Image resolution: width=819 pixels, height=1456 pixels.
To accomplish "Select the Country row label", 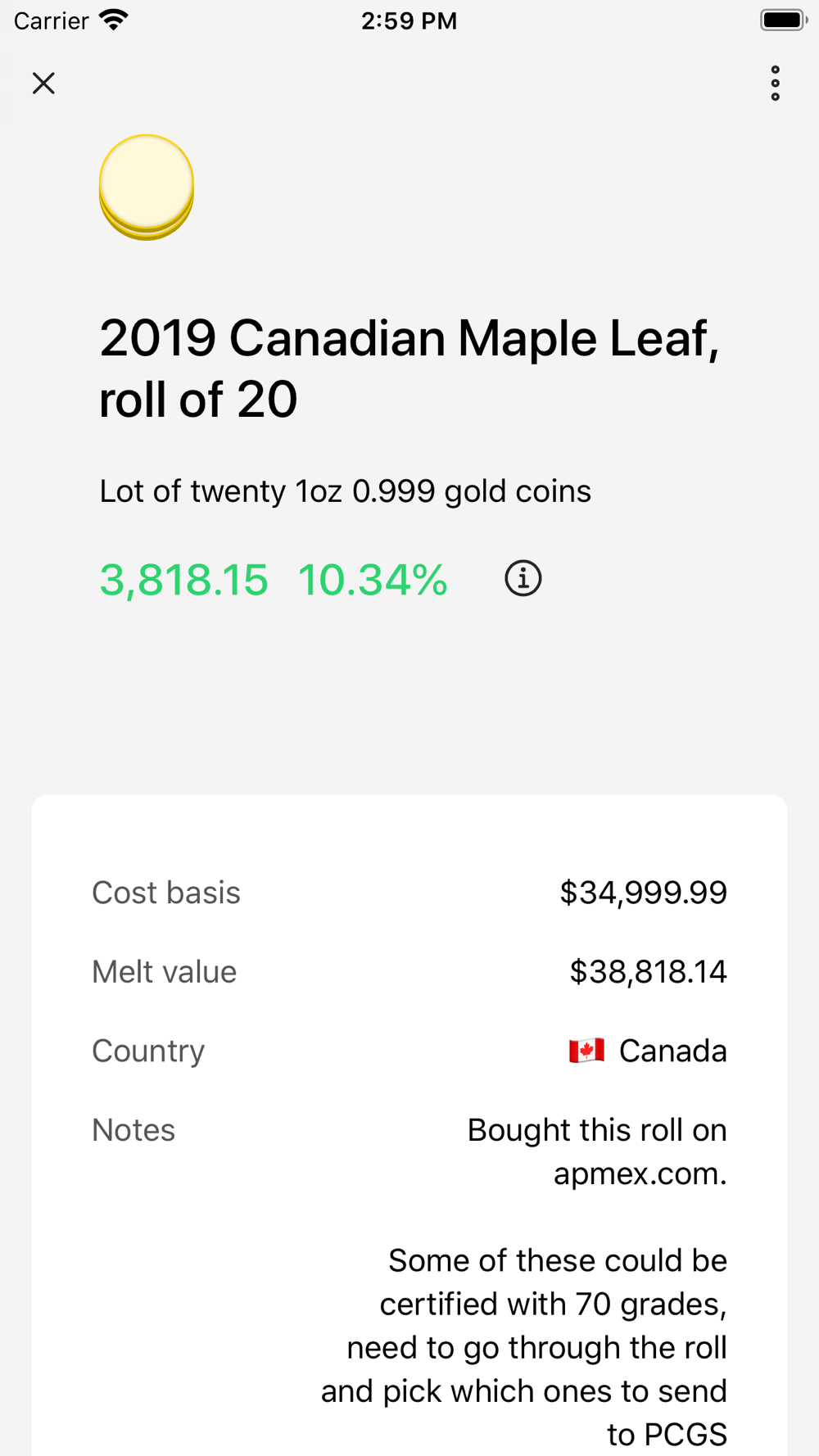I will tap(148, 1051).
